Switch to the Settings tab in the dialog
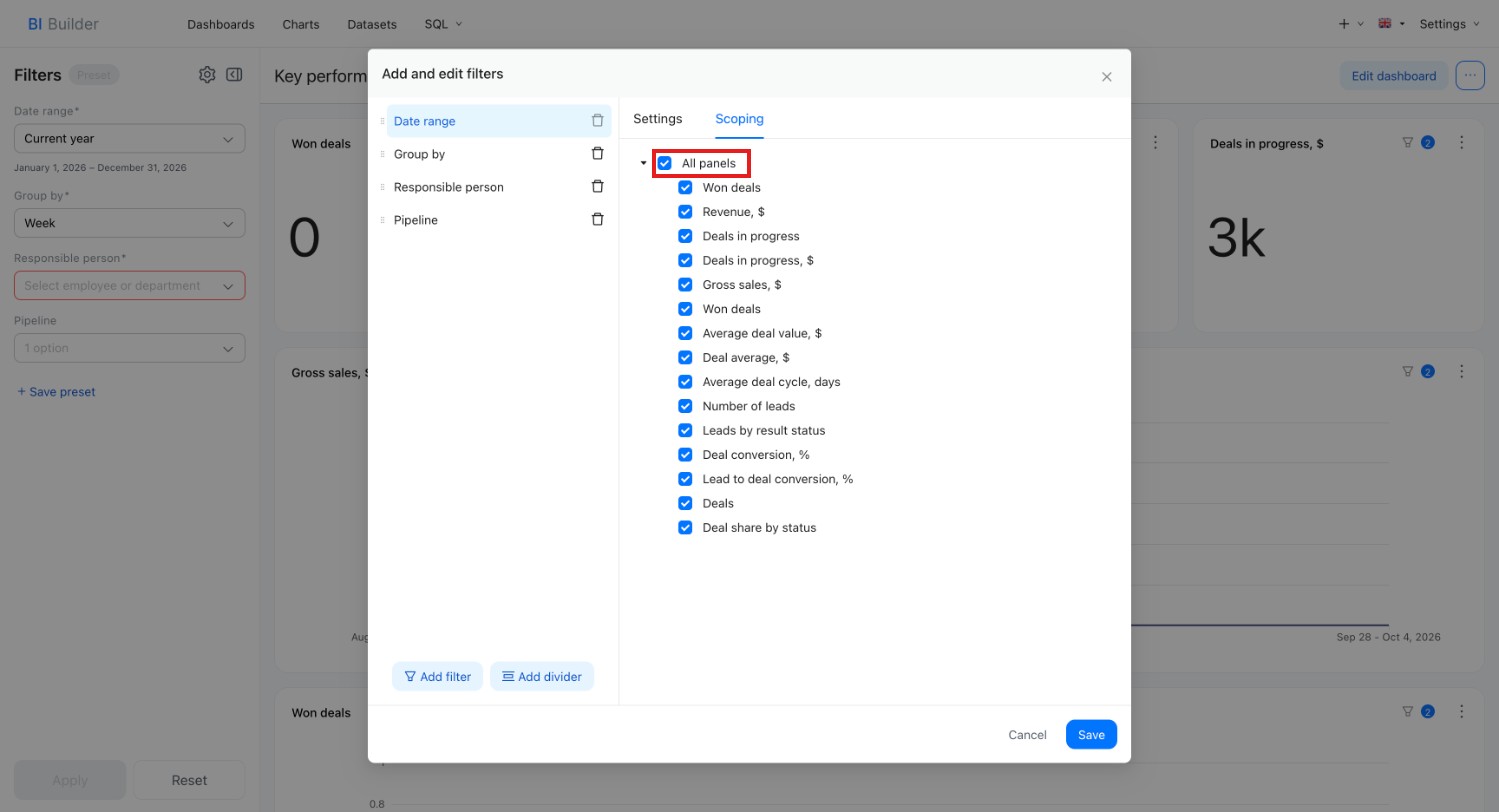This screenshot has height=812, width=1499. click(658, 119)
